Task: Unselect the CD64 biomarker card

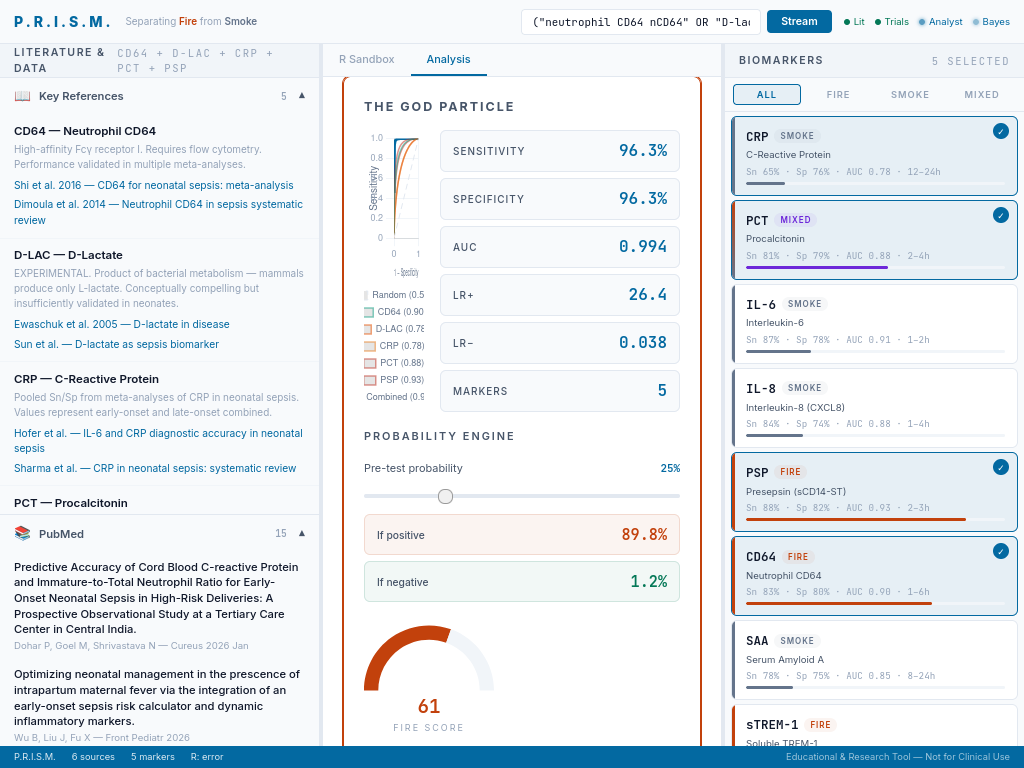Action: 1000,550
